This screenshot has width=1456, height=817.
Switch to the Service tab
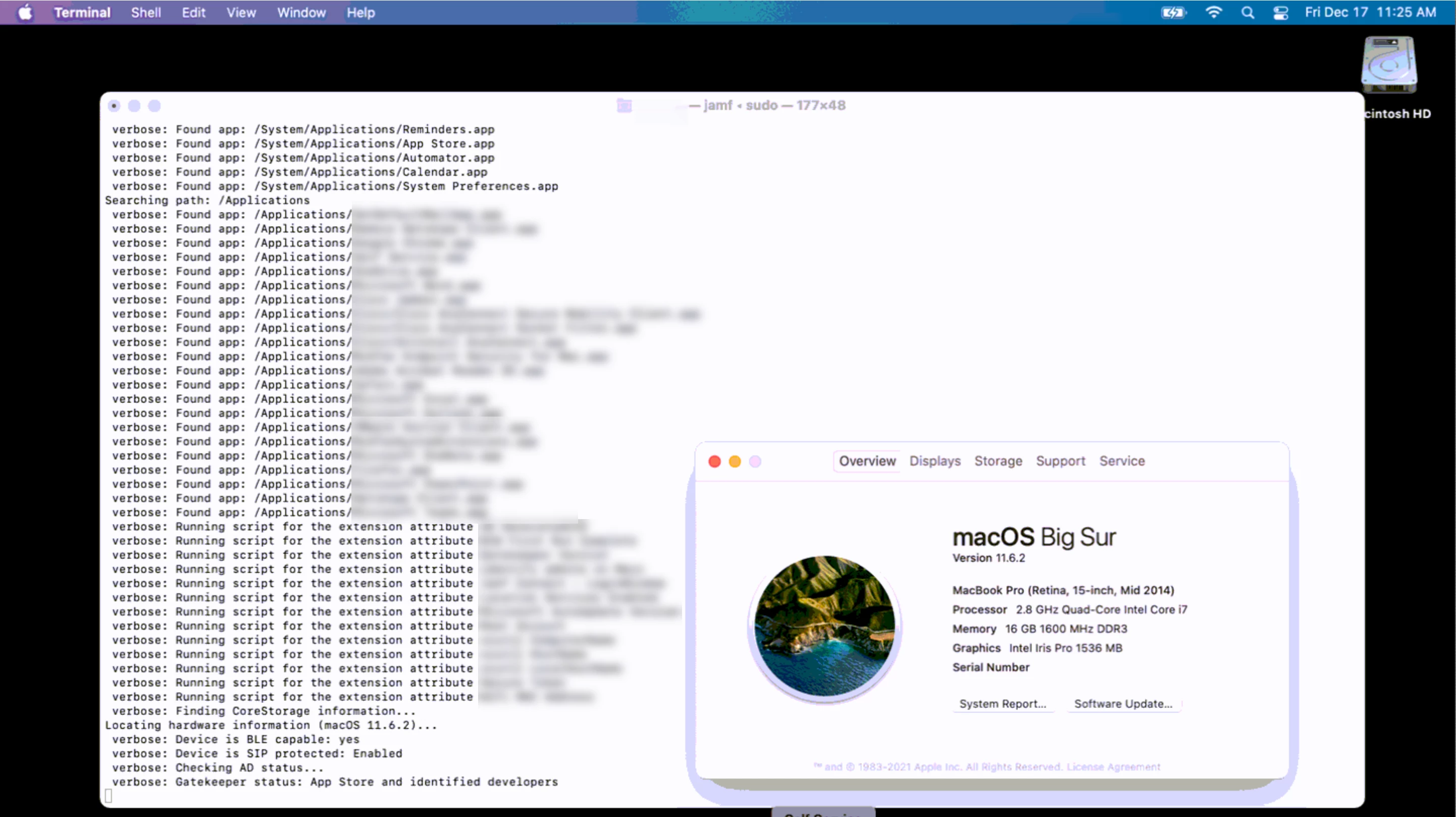[1122, 461]
